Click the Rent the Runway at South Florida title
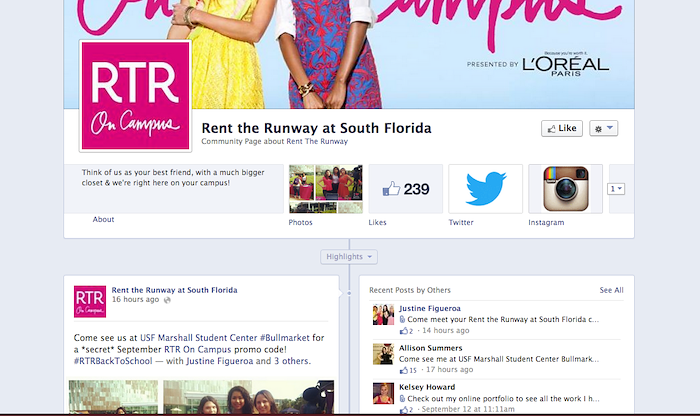700x416 pixels. pyautogui.click(x=316, y=129)
